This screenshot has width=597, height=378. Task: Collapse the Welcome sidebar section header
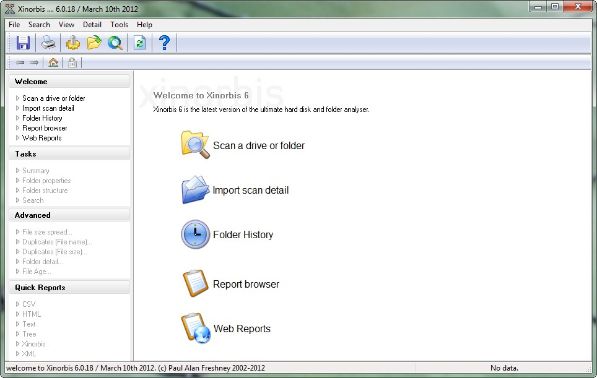click(69, 81)
